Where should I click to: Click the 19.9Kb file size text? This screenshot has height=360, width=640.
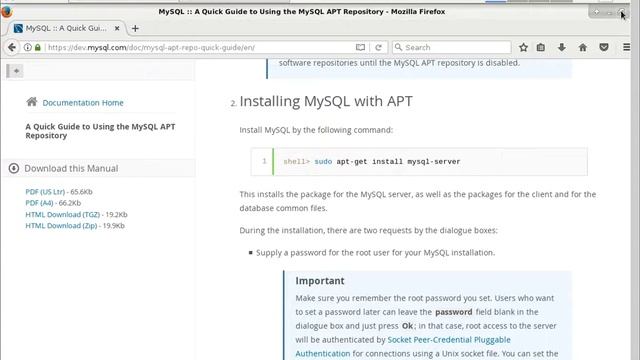(x=113, y=226)
